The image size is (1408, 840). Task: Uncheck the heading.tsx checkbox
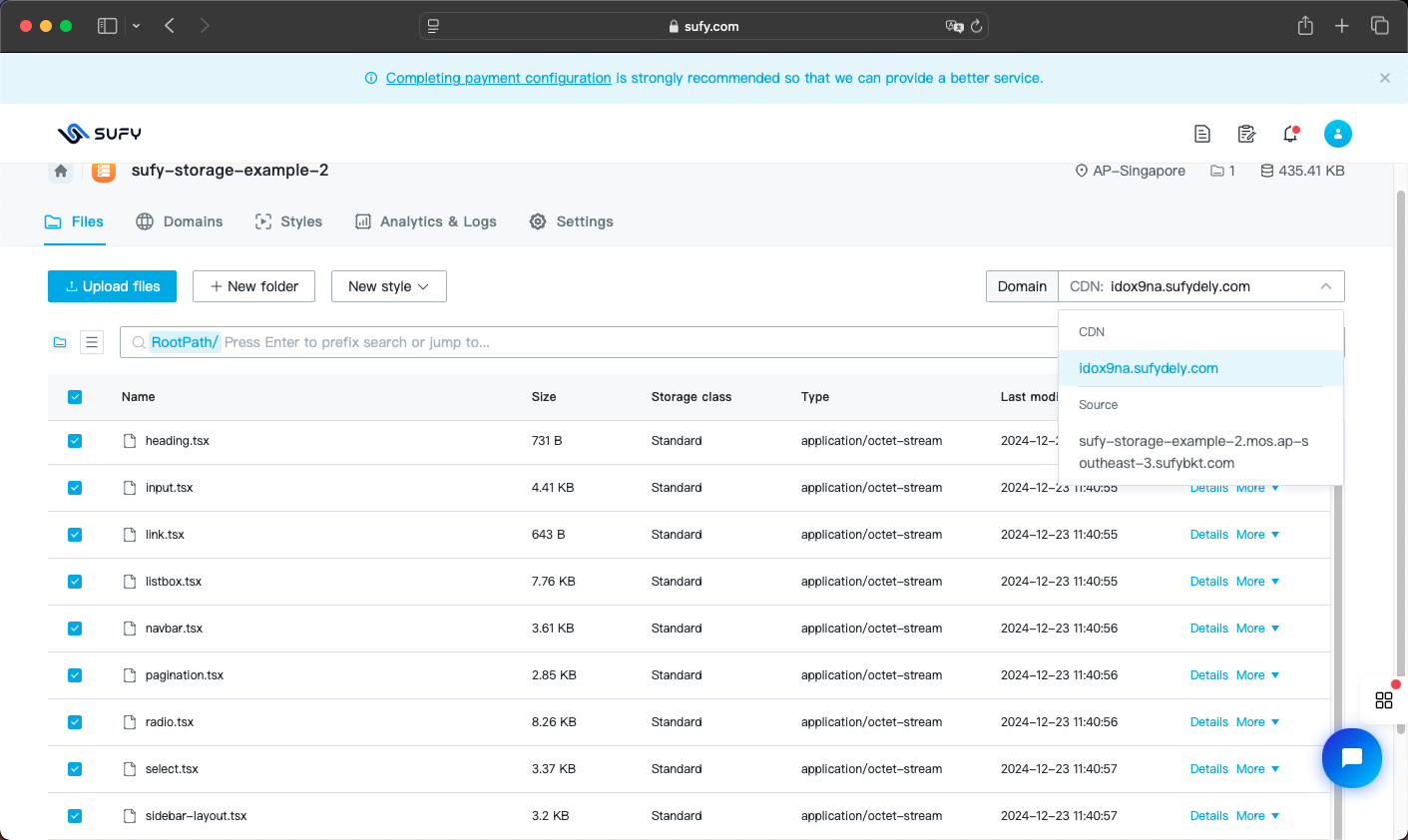75,441
